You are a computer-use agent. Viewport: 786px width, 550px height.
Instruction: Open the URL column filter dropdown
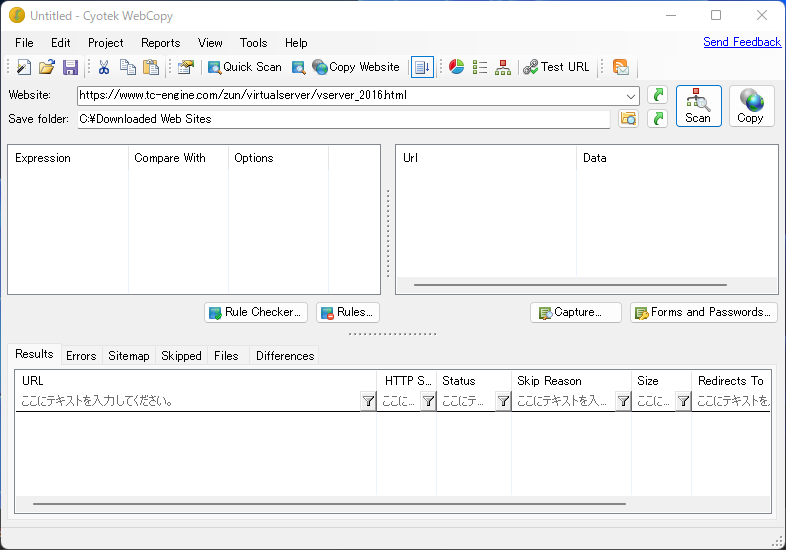pos(368,401)
